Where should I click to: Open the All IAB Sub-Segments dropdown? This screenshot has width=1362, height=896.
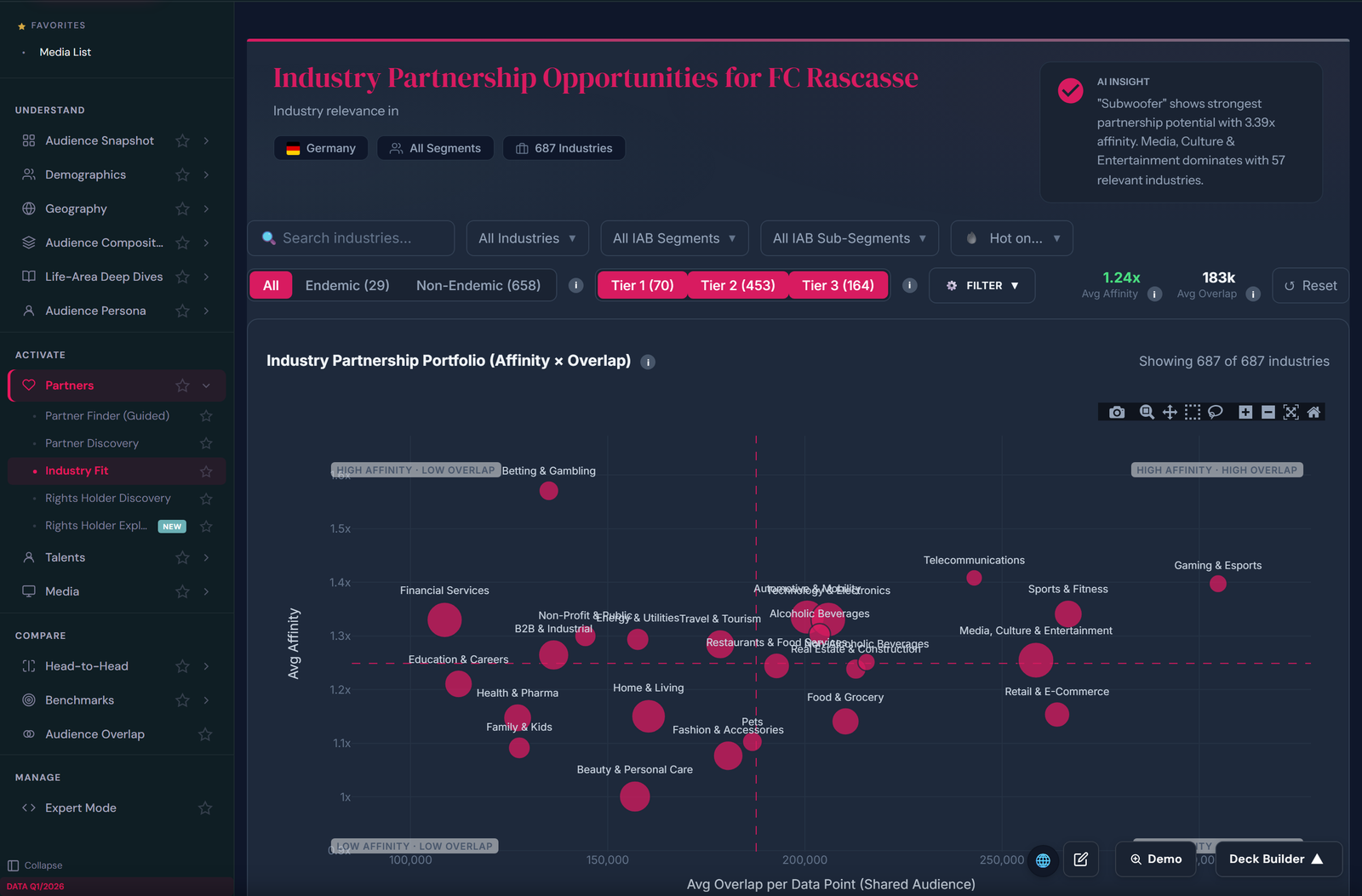click(850, 238)
